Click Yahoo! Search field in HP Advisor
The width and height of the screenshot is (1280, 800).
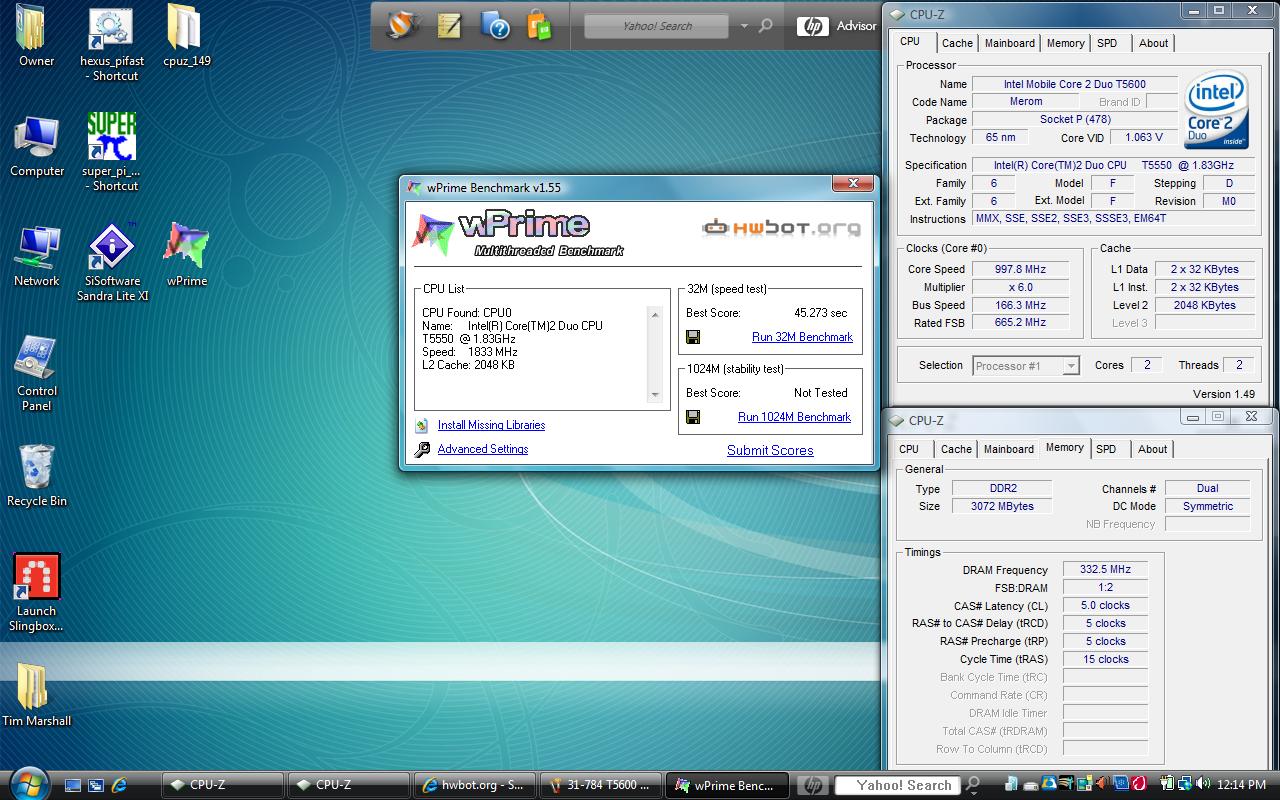coord(657,27)
